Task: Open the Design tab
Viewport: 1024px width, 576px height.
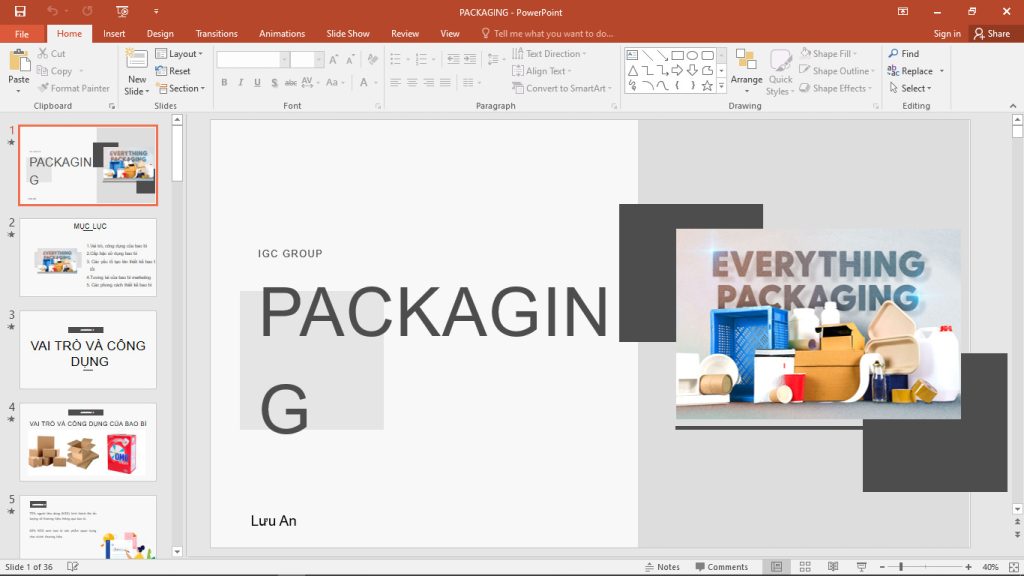Action: click(160, 33)
